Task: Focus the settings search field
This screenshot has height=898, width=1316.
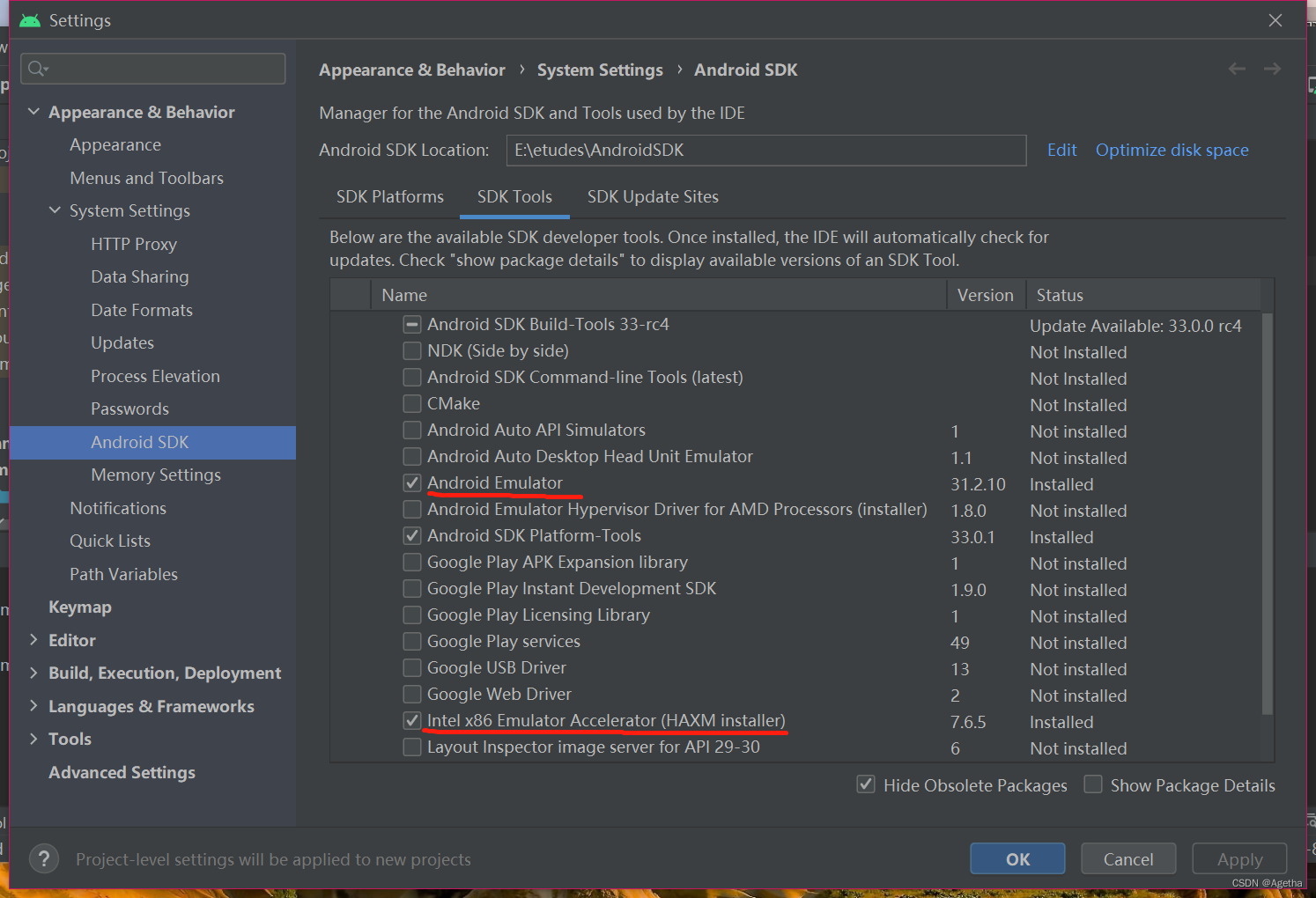Action: point(153,69)
